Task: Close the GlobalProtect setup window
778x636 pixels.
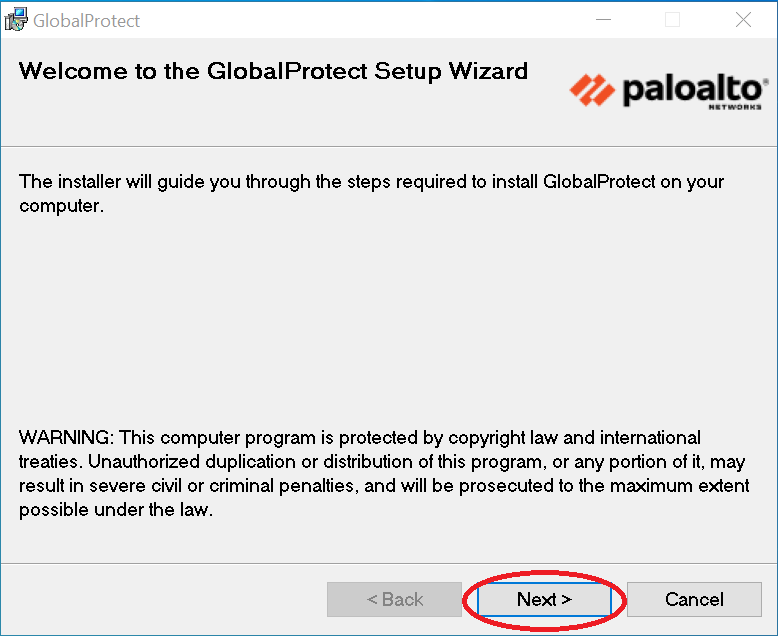Action: tap(743, 19)
